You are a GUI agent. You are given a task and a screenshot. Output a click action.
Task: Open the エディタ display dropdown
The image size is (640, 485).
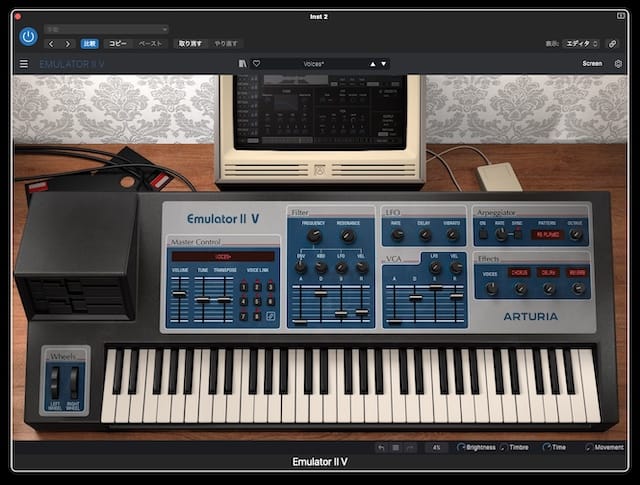tap(581, 44)
